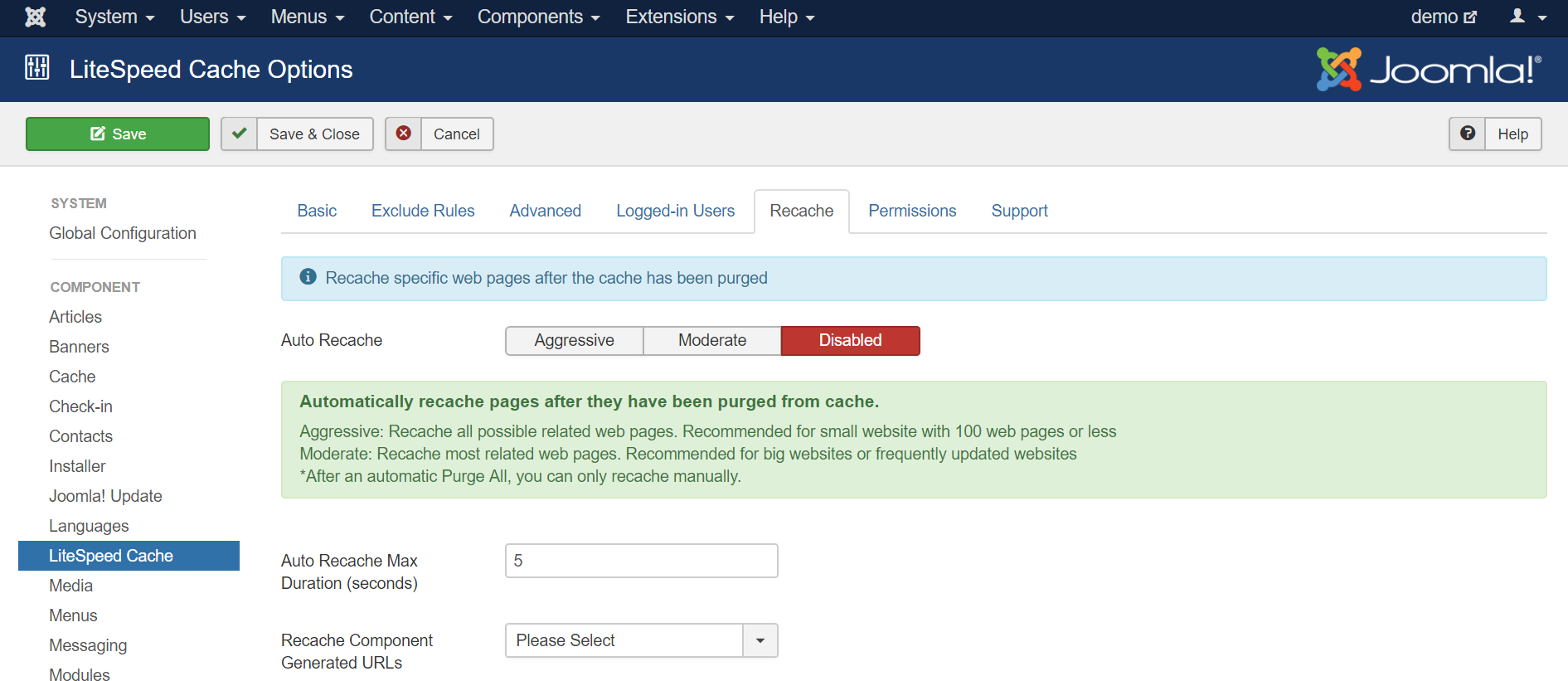Set Auto Recache to Moderate
The image size is (1568, 681).
click(712, 340)
